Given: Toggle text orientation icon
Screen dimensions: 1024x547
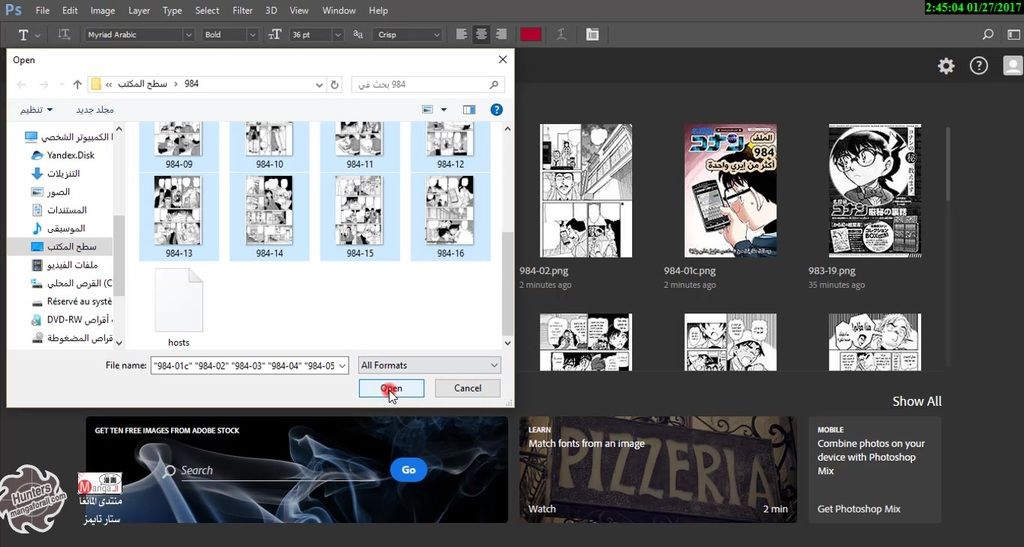Looking at the screenshot, I should click(x=63, y=35).
